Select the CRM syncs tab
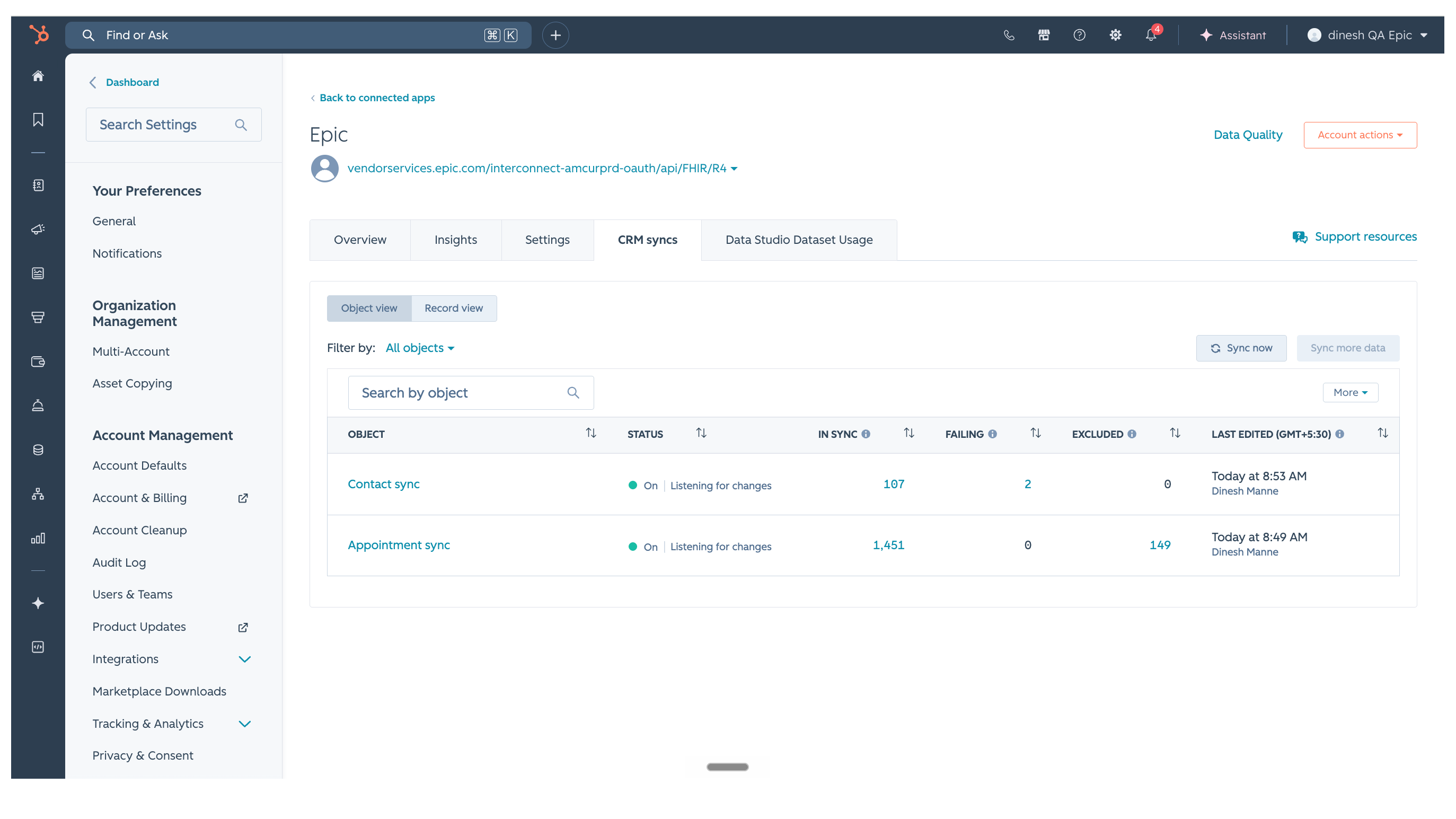Image resolution: width=1456 pixels, height=819 pixels. pos(647,240)
